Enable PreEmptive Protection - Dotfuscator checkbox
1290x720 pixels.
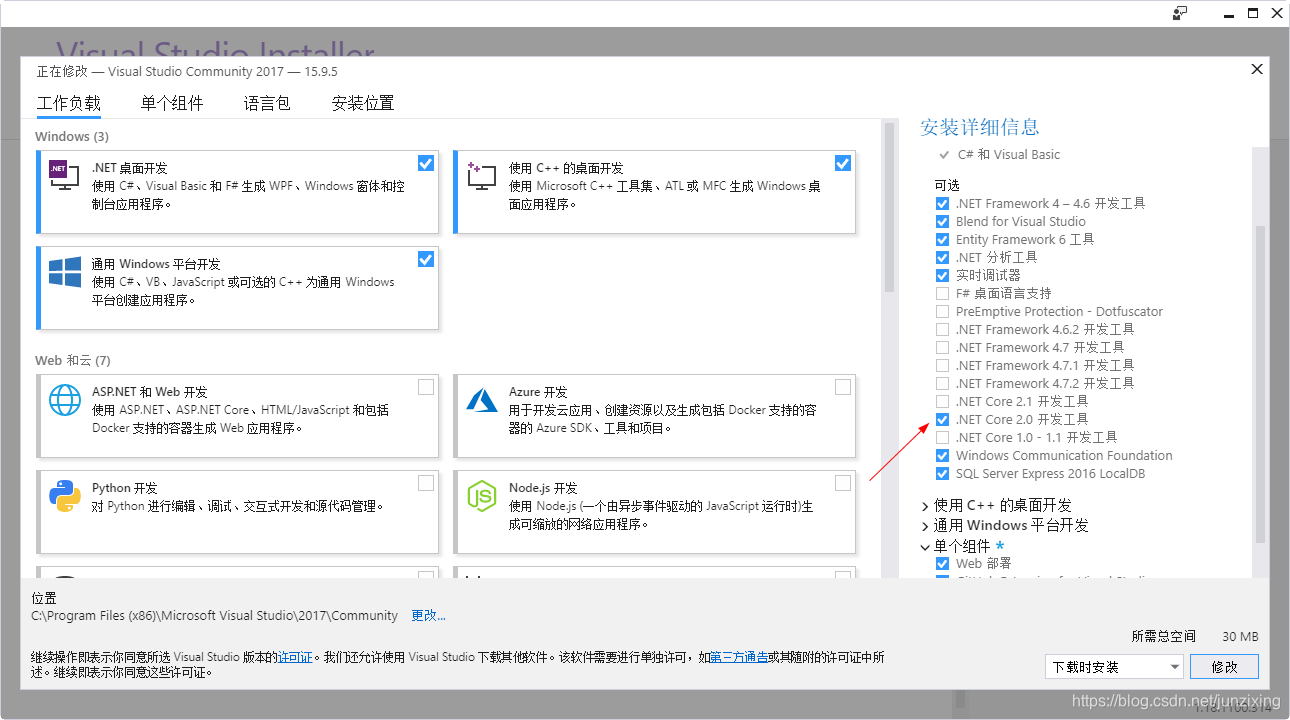[942, 311]
